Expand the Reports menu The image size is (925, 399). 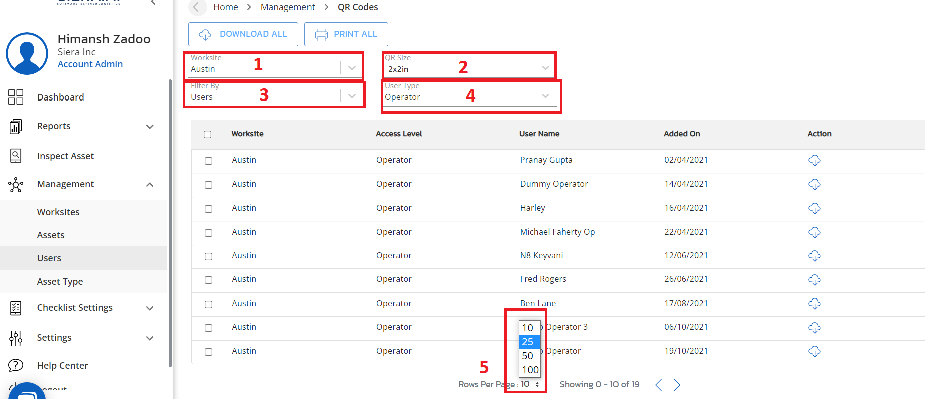(x=150, y=127)
